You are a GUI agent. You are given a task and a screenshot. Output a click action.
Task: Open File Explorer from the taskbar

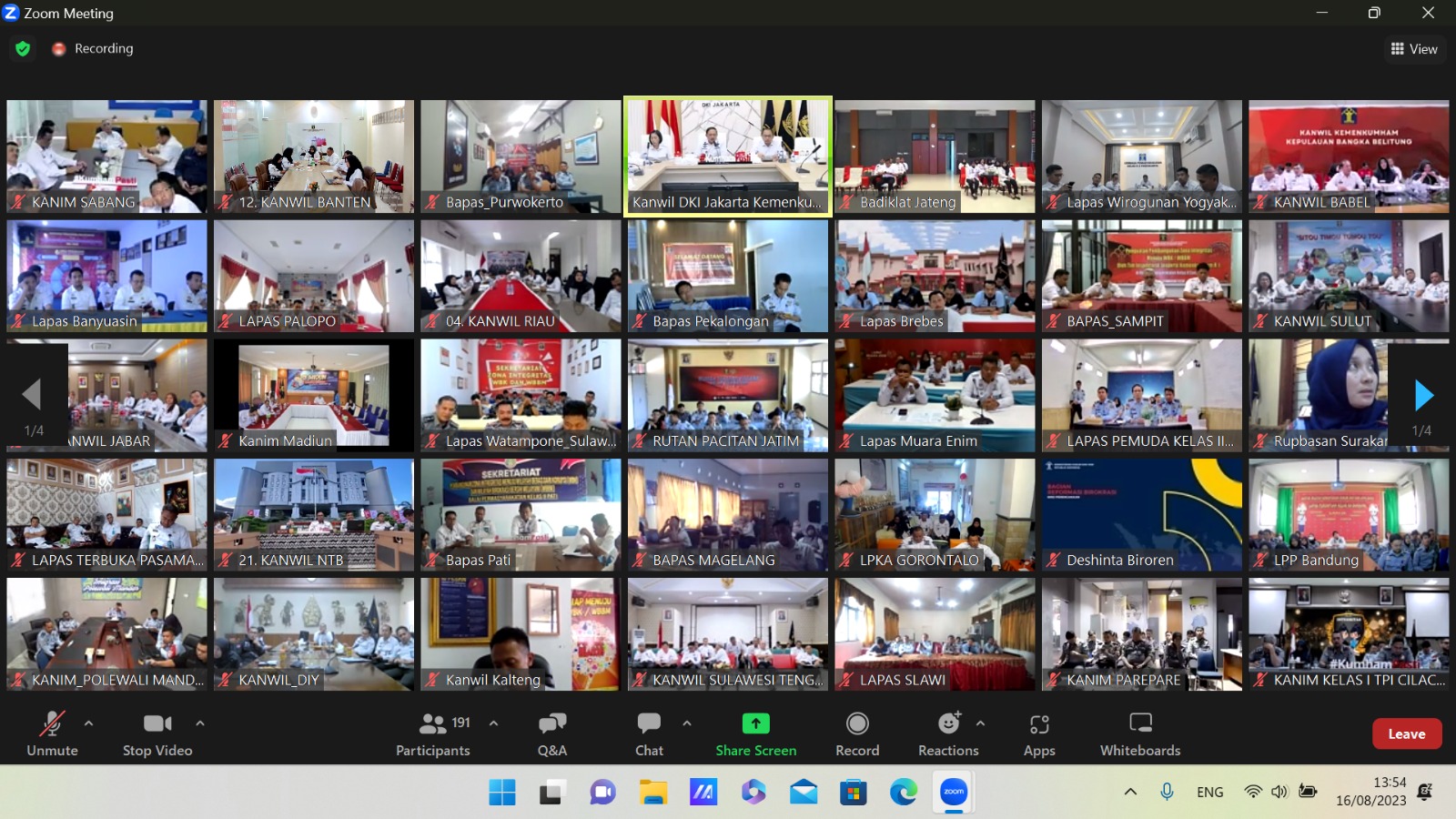652,793
